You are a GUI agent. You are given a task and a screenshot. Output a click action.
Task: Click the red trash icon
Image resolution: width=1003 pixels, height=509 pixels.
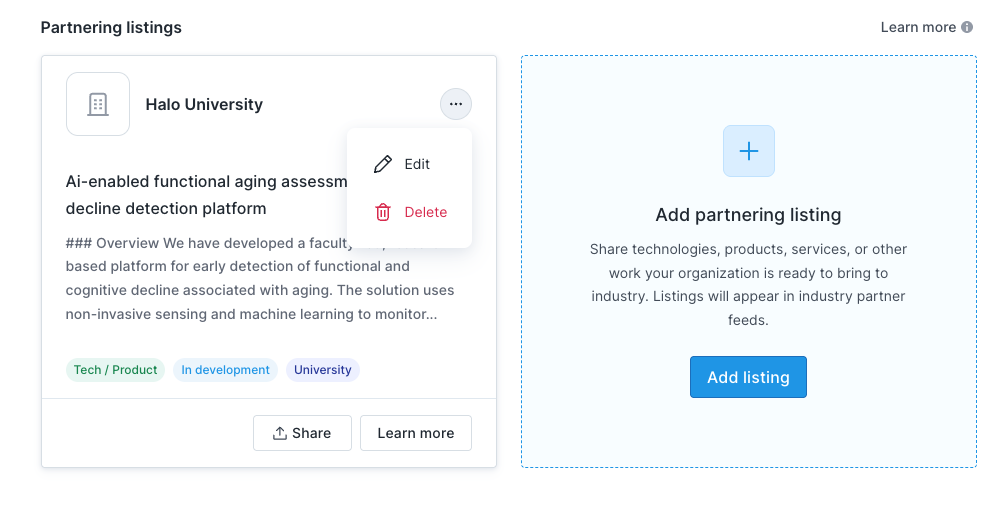383,212
